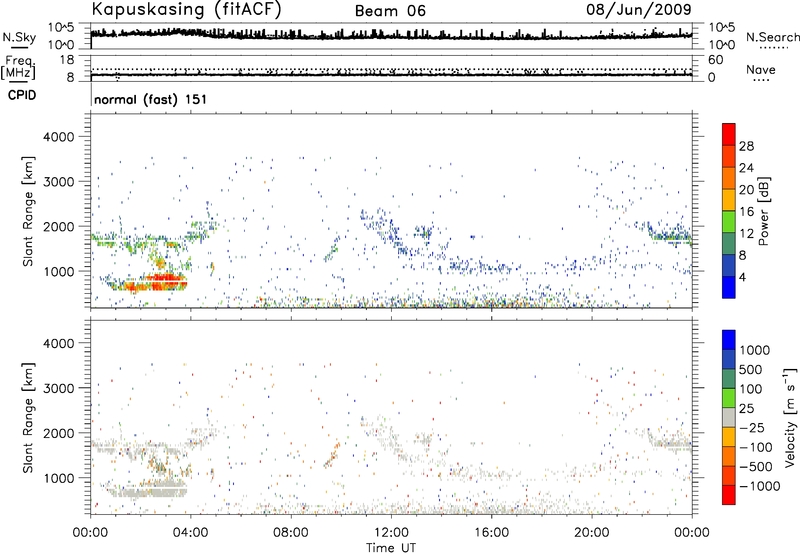Pick the grey -25 to 25 velocity swatch
The width and height of the screenshot is (800, 554).
point(729,418)
